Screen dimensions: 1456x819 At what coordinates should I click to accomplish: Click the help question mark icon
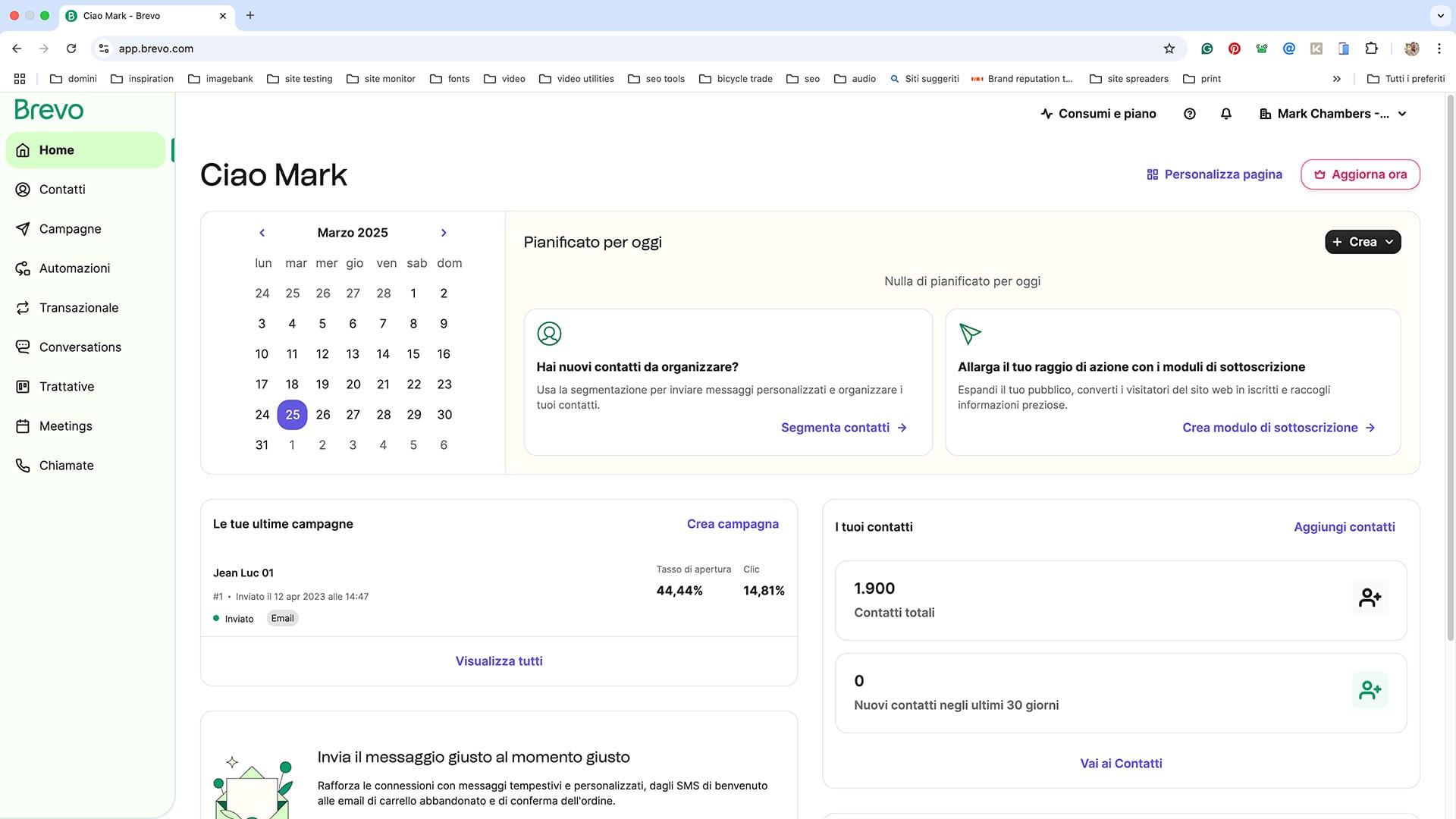(x=1189, y=114)
